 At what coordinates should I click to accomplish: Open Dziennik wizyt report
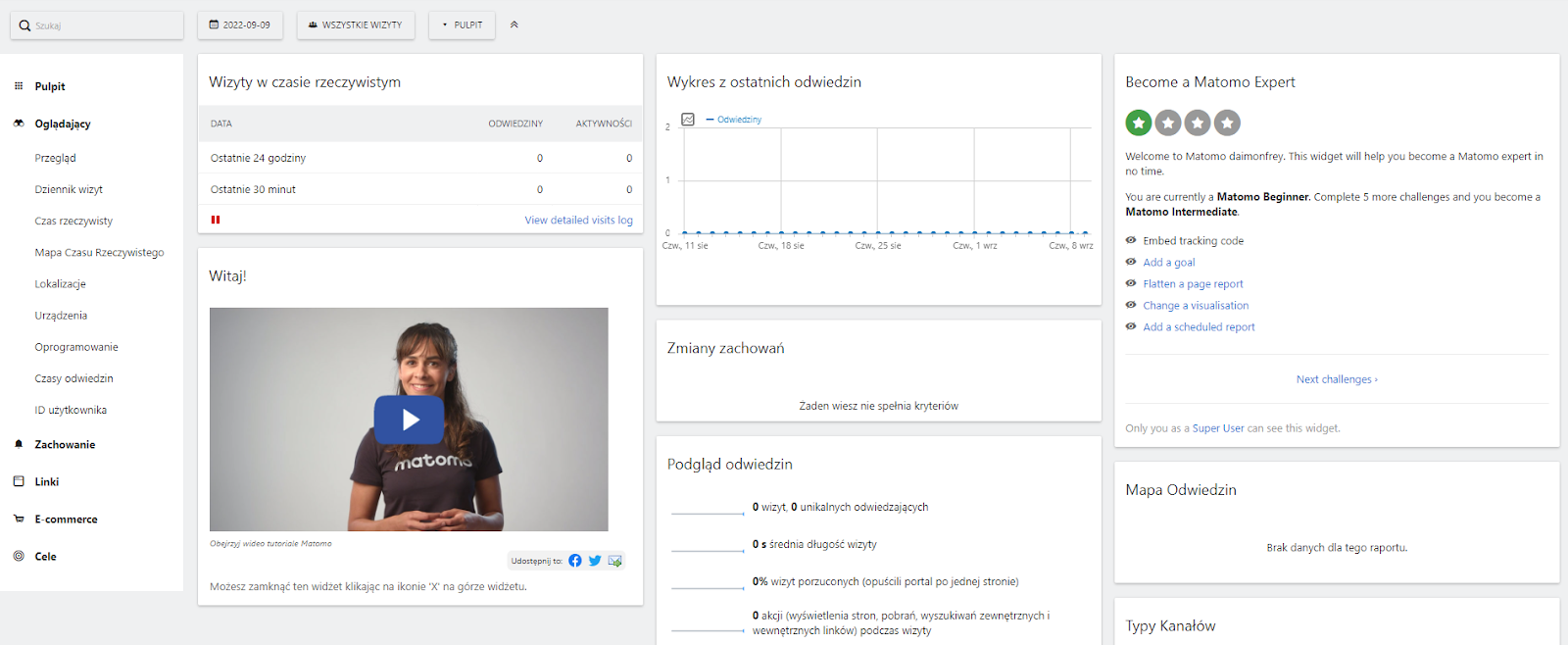point(69,189)
